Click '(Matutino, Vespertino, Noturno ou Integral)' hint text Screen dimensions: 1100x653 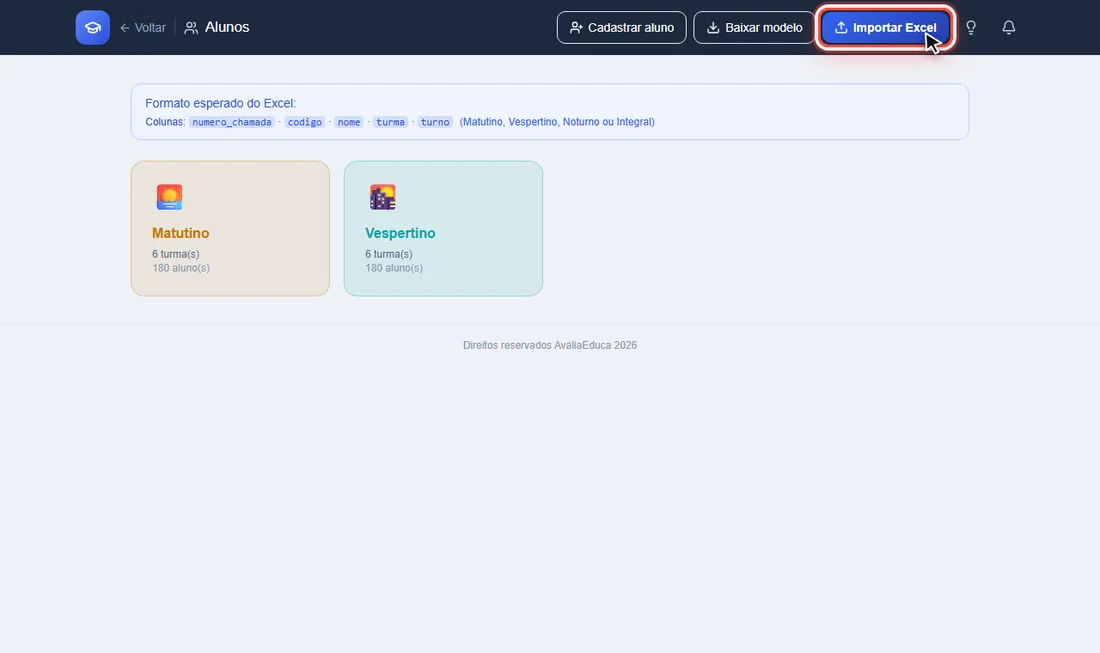(x=557, y=122)
